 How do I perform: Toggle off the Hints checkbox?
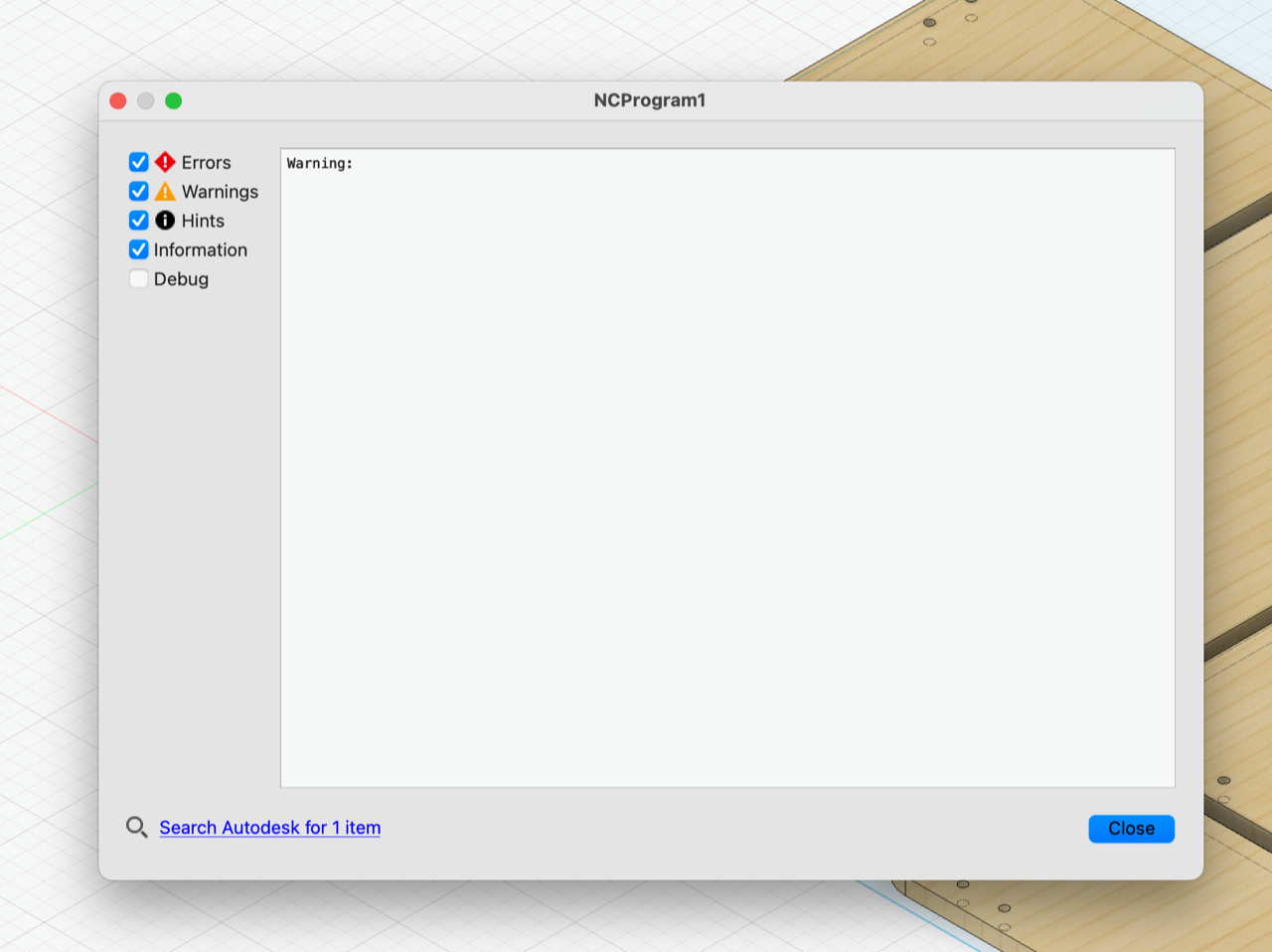tap(138, 221)
